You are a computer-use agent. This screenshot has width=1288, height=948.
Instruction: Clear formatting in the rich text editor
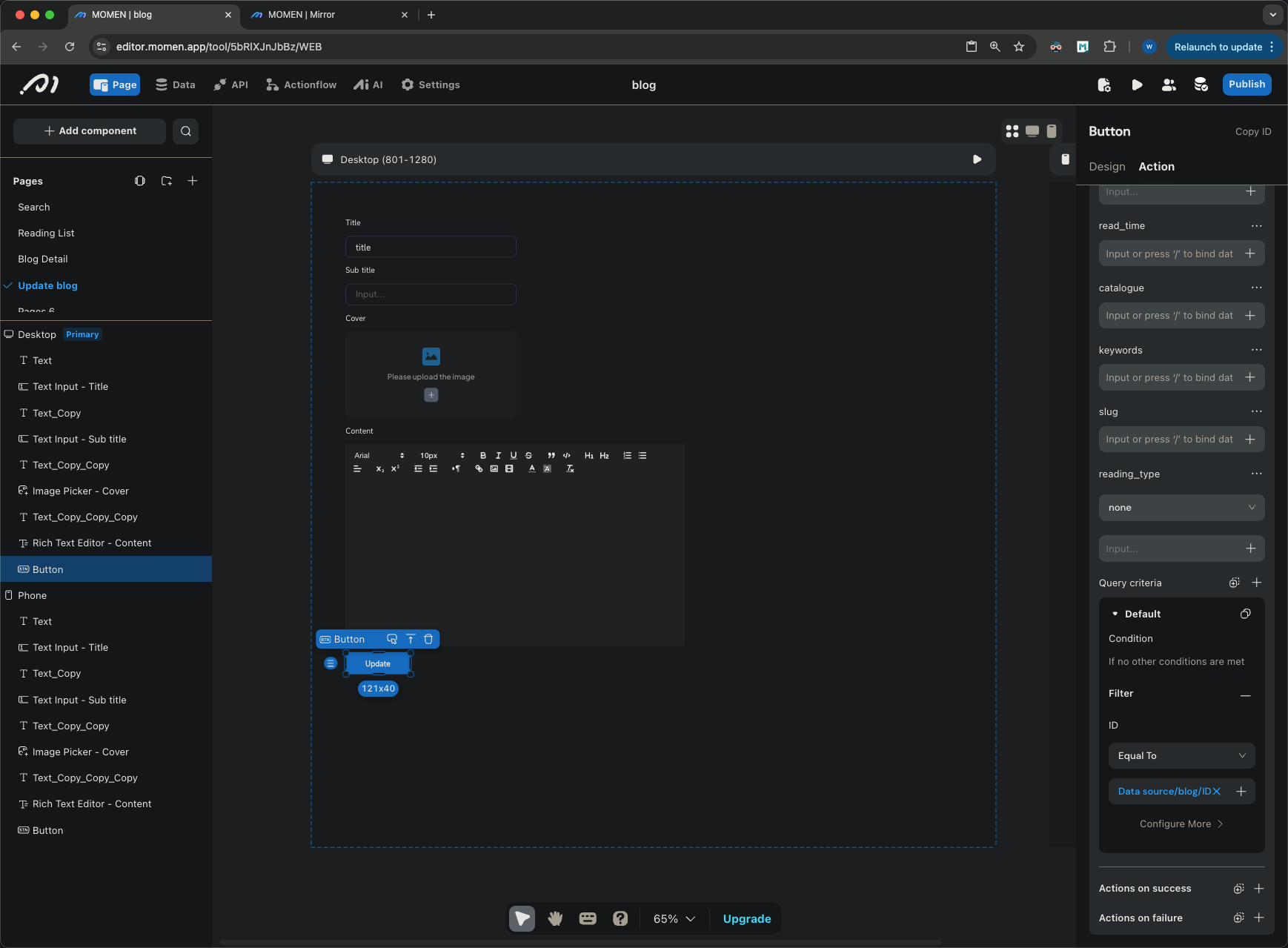tap(570, 468)
